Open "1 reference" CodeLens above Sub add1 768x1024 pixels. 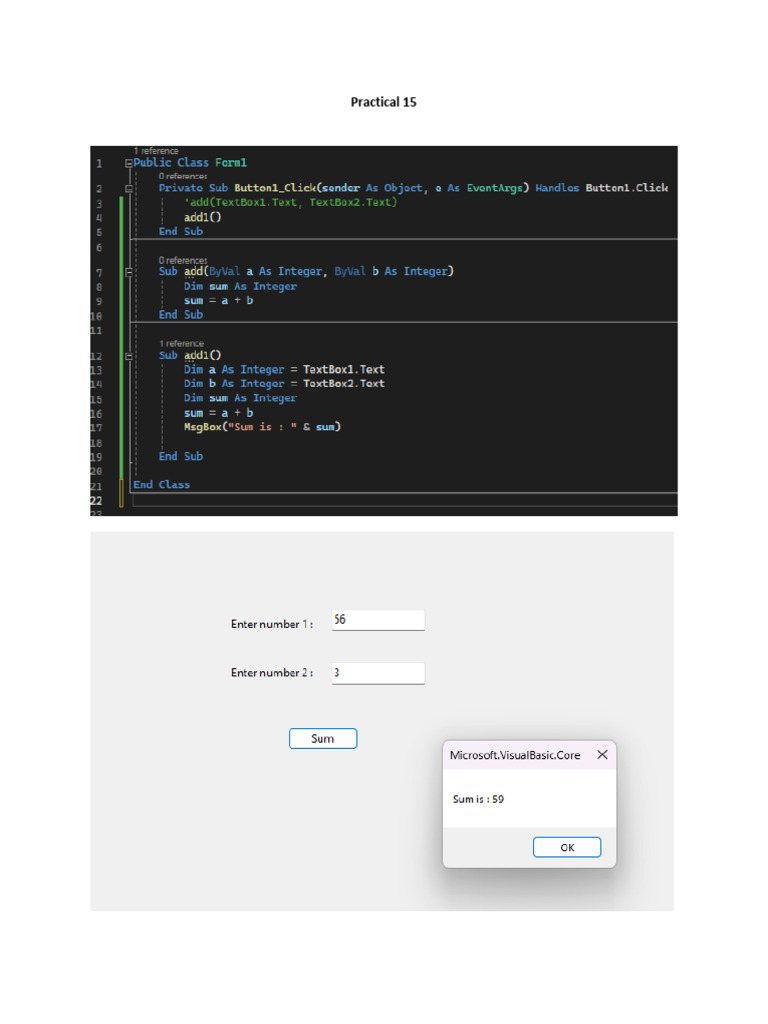tap(181, 344)
